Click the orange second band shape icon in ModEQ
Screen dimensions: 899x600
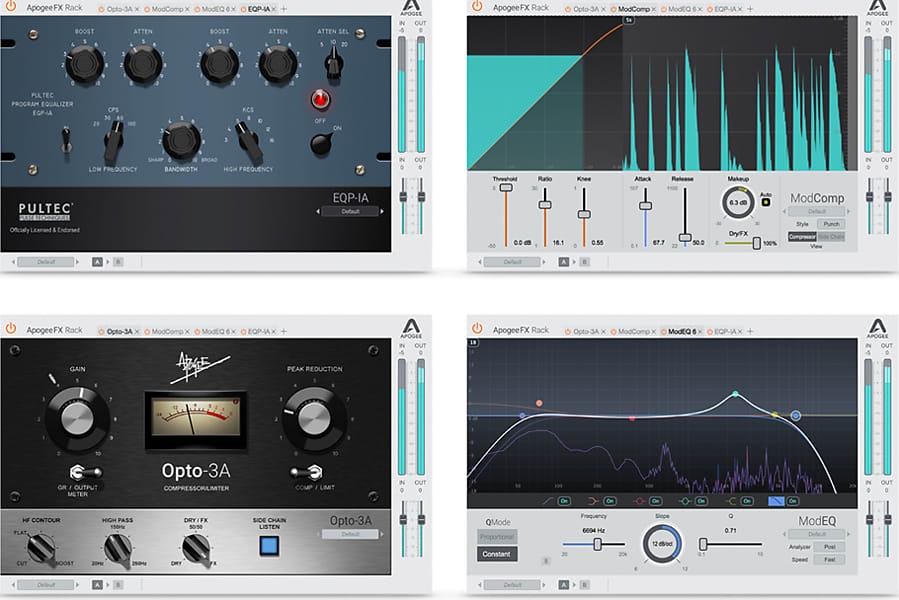tap(593, 501)
